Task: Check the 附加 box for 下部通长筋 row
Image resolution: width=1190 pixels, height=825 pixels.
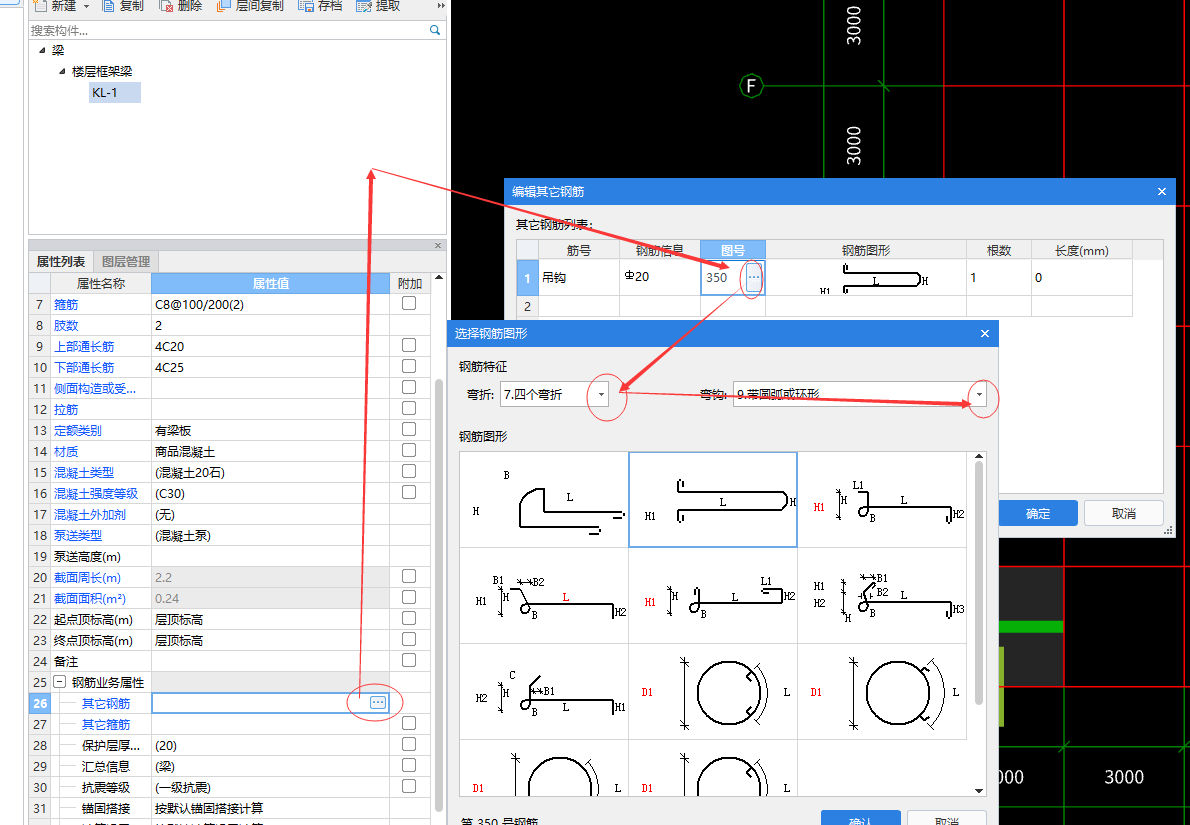Action: 409,367
